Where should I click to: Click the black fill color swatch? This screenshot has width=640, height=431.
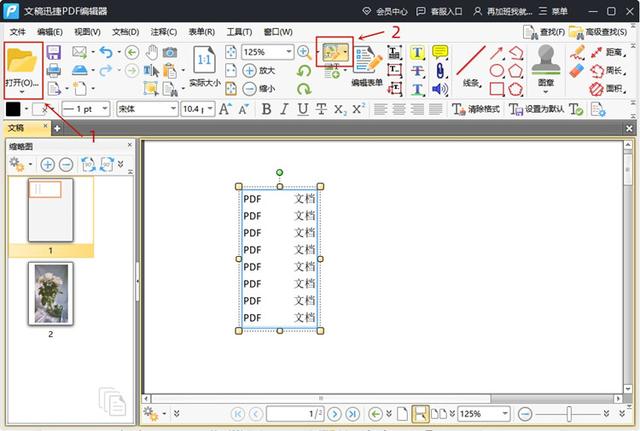[x=13, y=109]
